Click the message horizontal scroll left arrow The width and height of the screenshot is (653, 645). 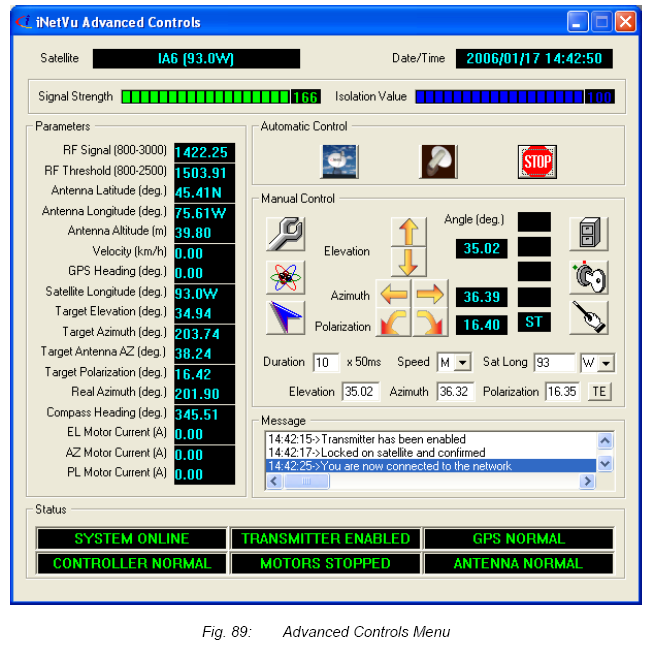pos(274,481)
